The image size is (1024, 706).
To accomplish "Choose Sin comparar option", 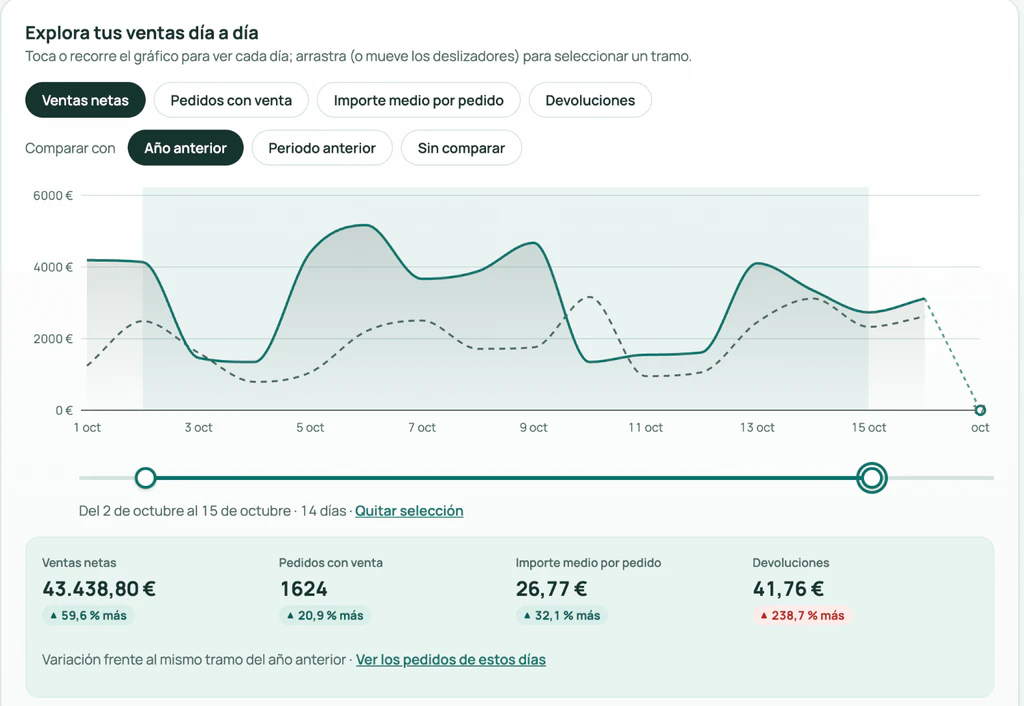I will coord(461,148).
